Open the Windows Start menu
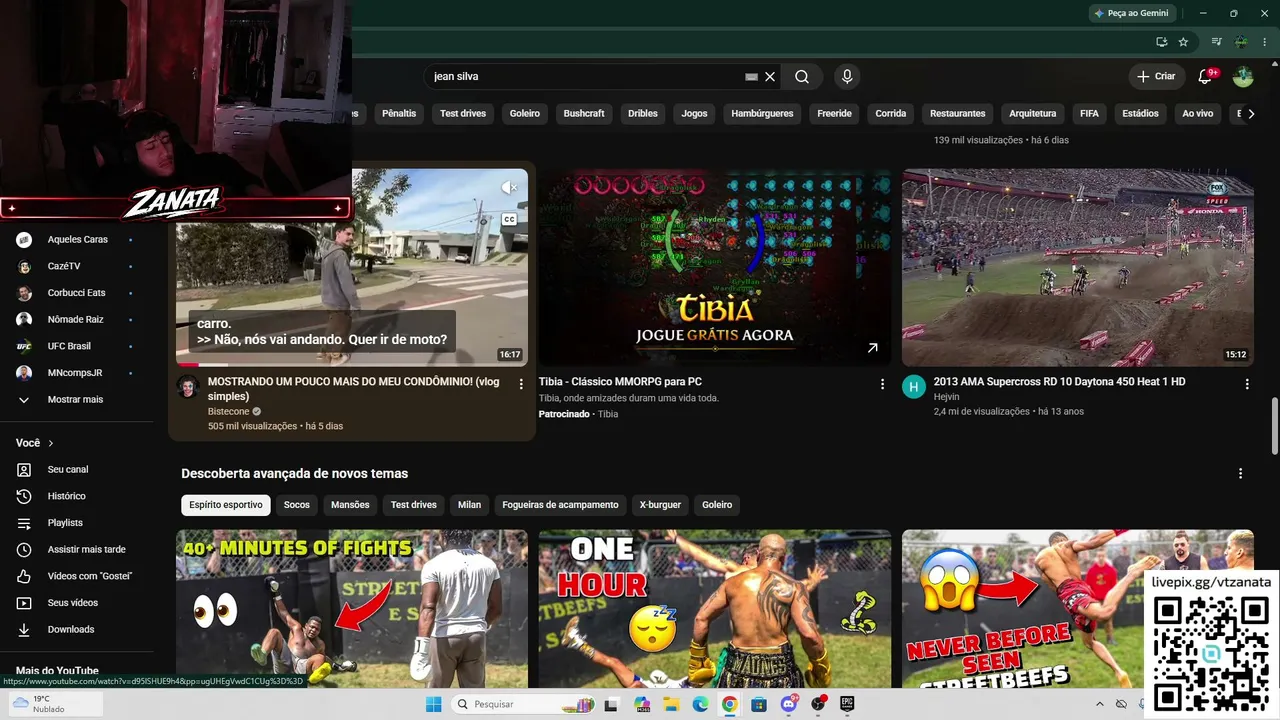This screenshot has width=1280, height=720. (x=433, y=704)
